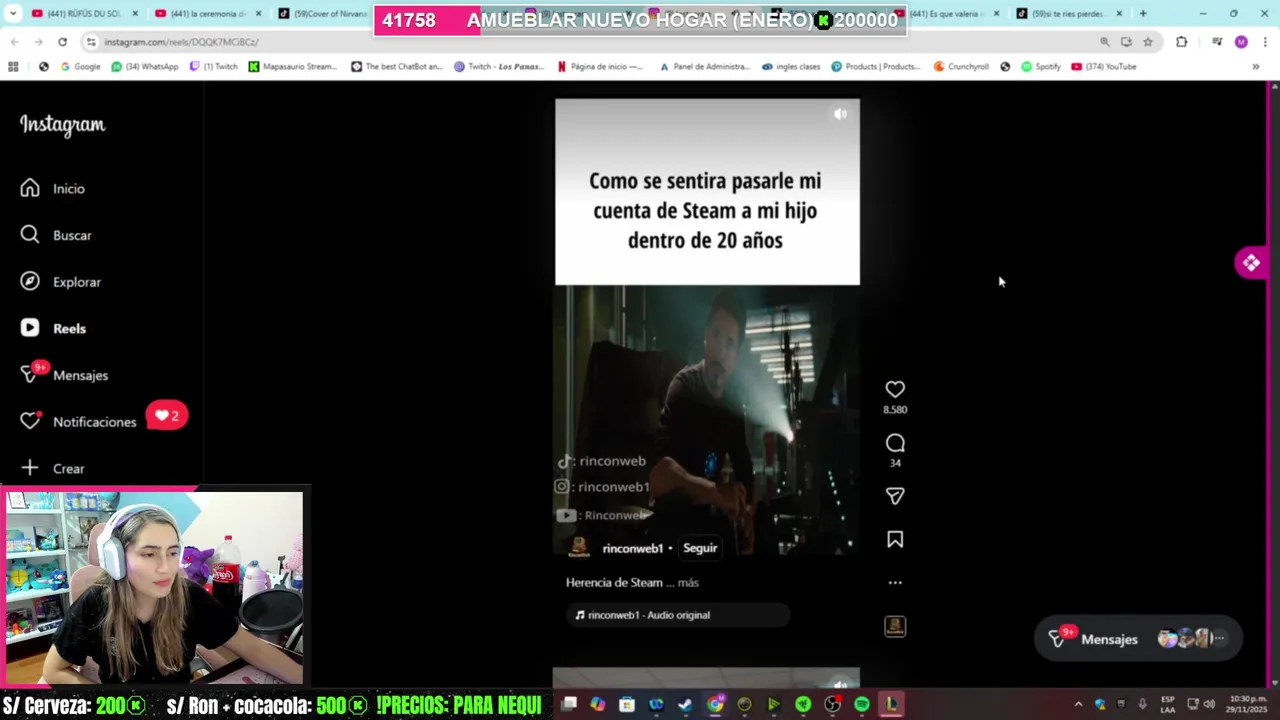Open the reel's three-dots options menu
This screenshot has width=1280, height=720.
point(895,582)
